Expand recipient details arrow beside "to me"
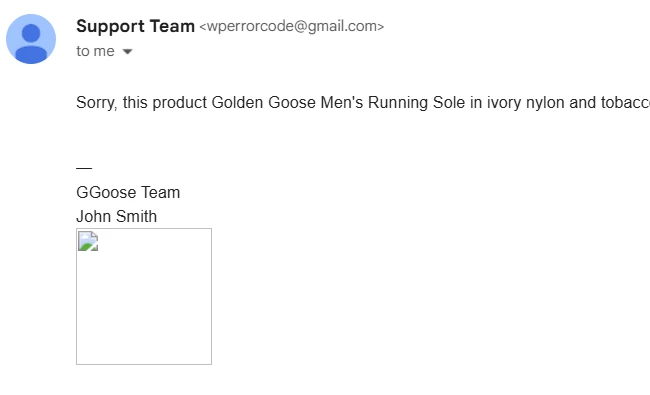 pyautogui.click(x=127, y=52)
